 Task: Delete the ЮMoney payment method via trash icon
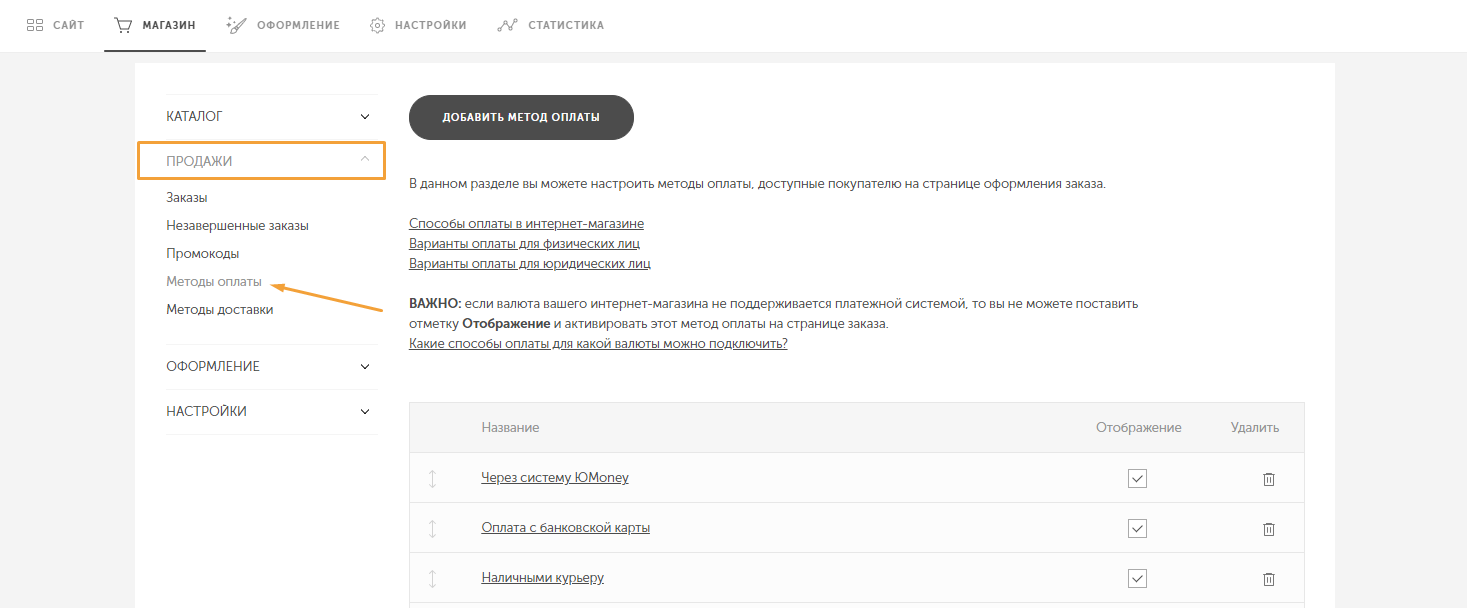point(1268,479)
